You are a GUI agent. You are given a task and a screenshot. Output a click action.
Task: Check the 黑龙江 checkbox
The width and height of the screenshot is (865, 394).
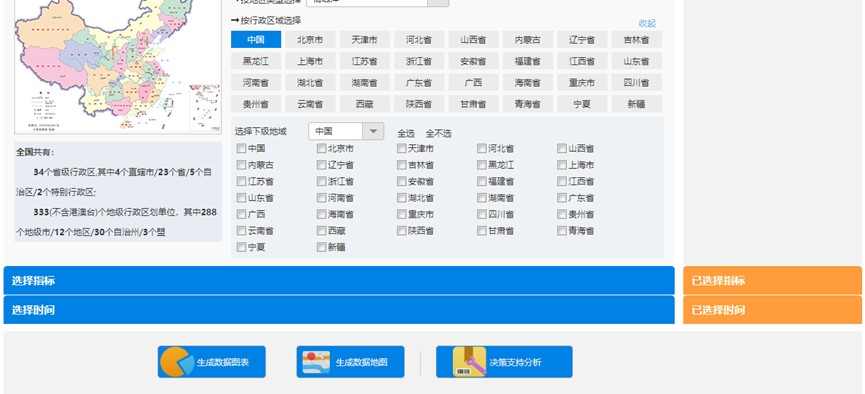pos(482,165)
